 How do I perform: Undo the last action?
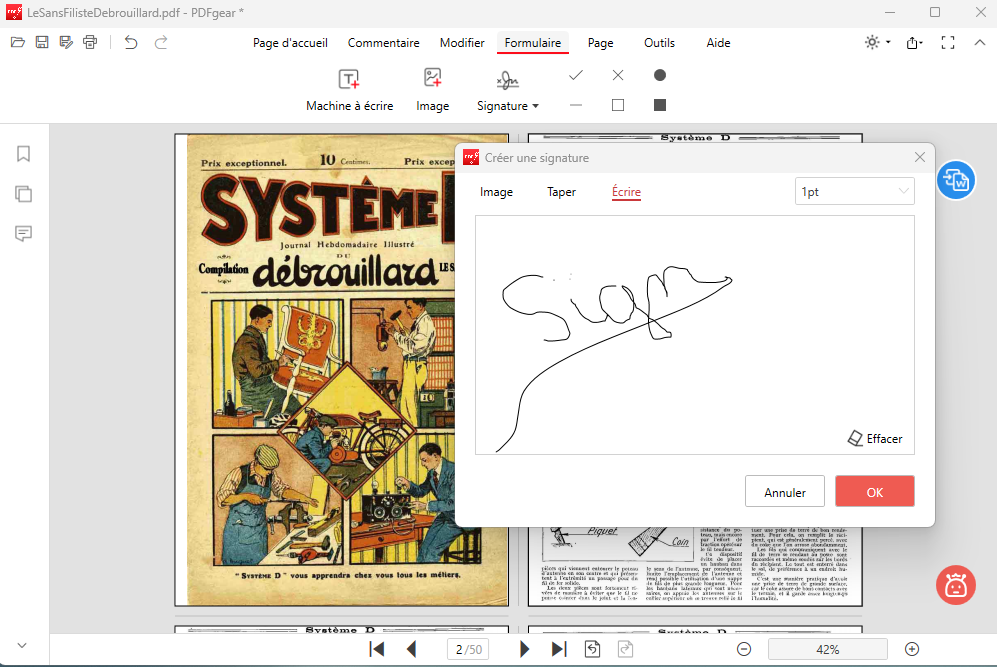click(x=131, y=43)
